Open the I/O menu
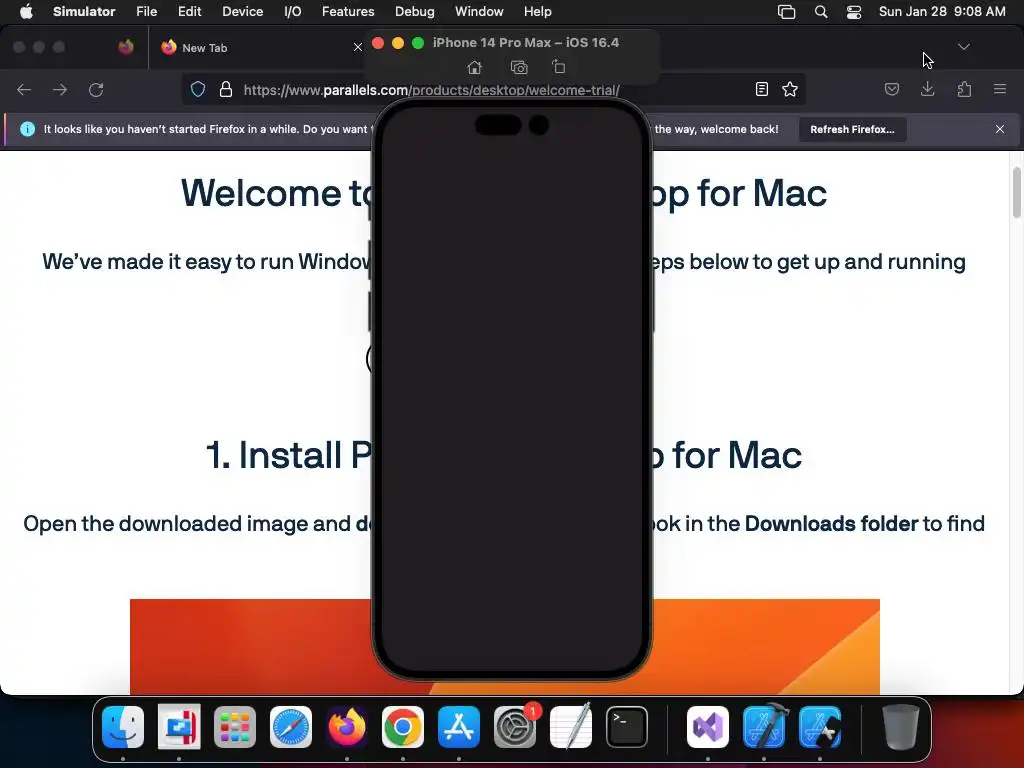1024x768 pixels. [x=293, y=12]
